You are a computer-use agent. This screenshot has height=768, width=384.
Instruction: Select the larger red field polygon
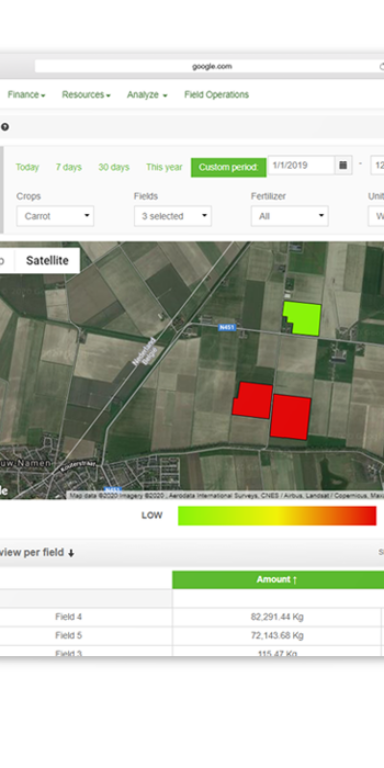(x=290, y=417)
